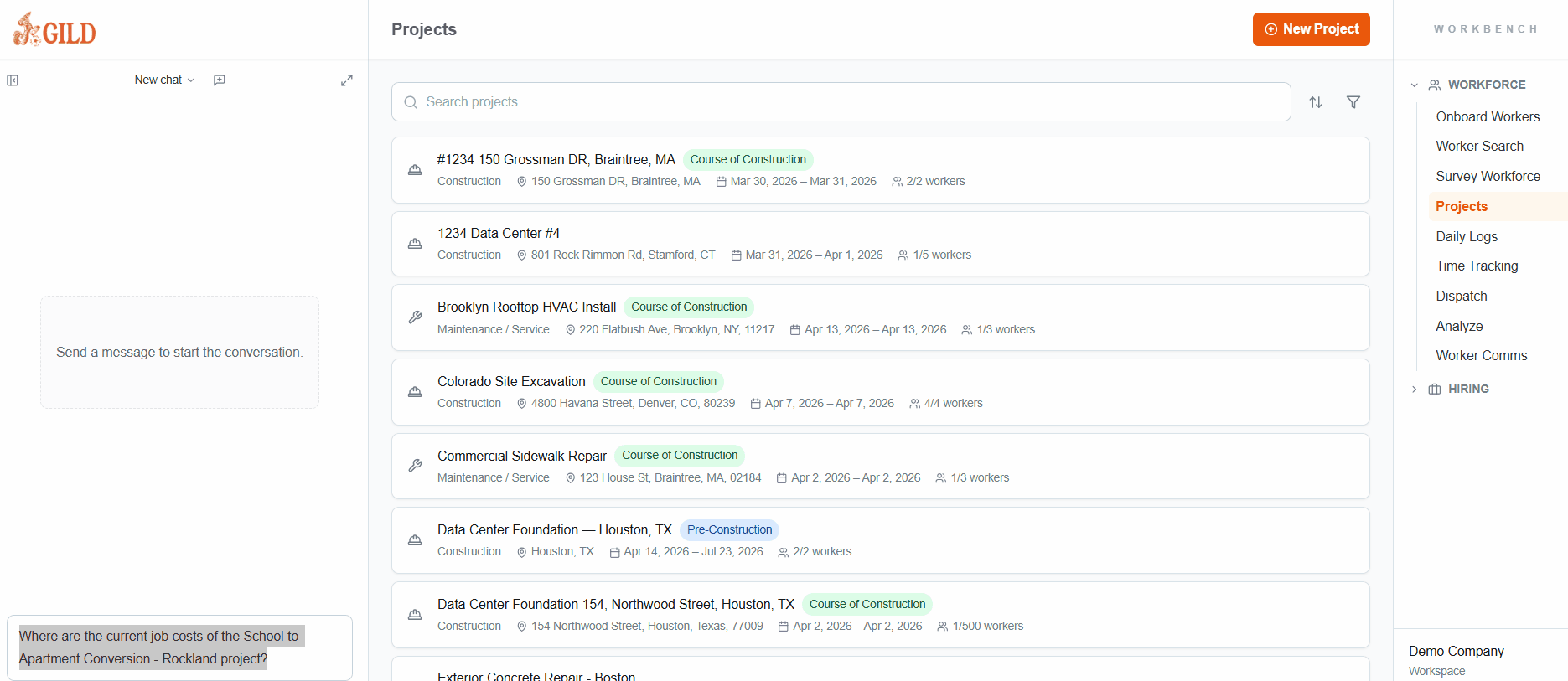Screen dimensions: 1568x681
Task: Click the sort projects arrows icon
Action: (1316, 102)
